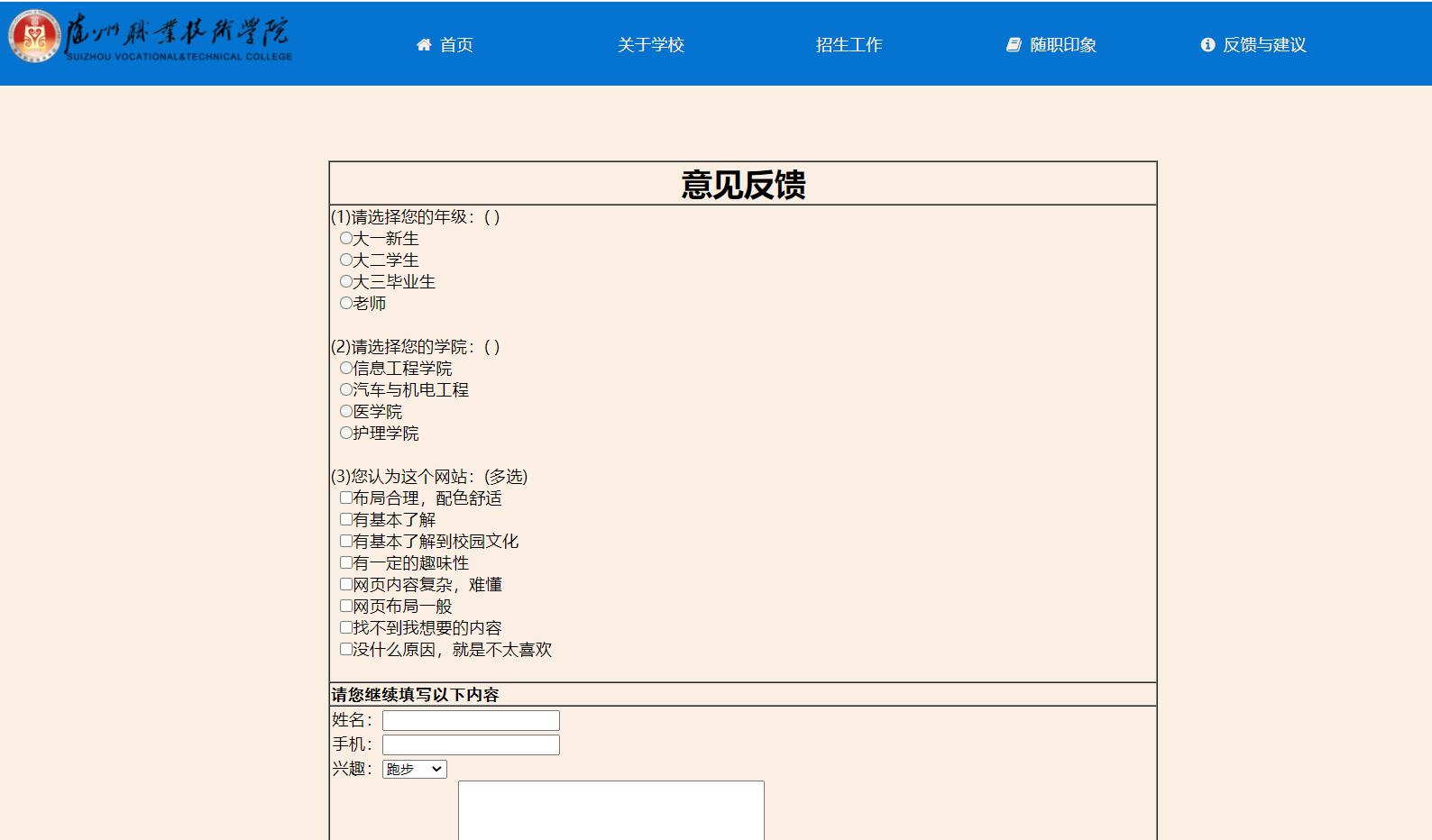This screenshot has height=840, width=1432.
Task: Click the home icon beside 首页
Action: tap(424, 45)
